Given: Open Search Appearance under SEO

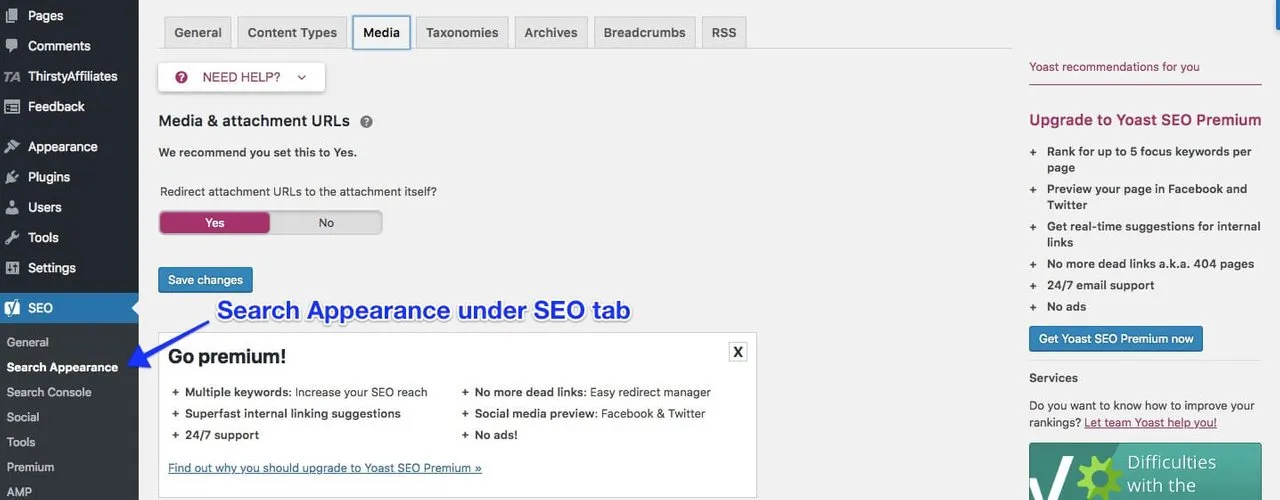Looking at the screenshot, I should [x=62, y=367].
